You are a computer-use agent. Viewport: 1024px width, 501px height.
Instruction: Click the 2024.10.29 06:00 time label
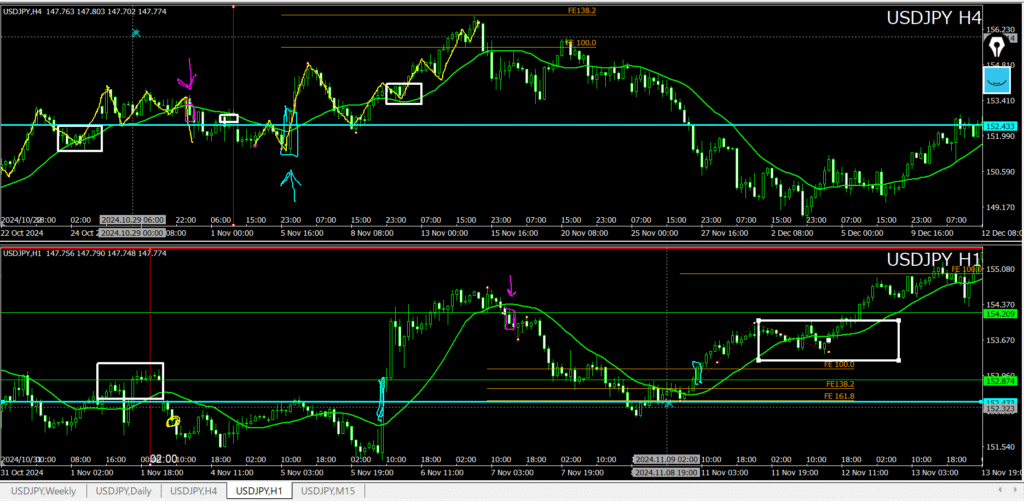[132, 219]
